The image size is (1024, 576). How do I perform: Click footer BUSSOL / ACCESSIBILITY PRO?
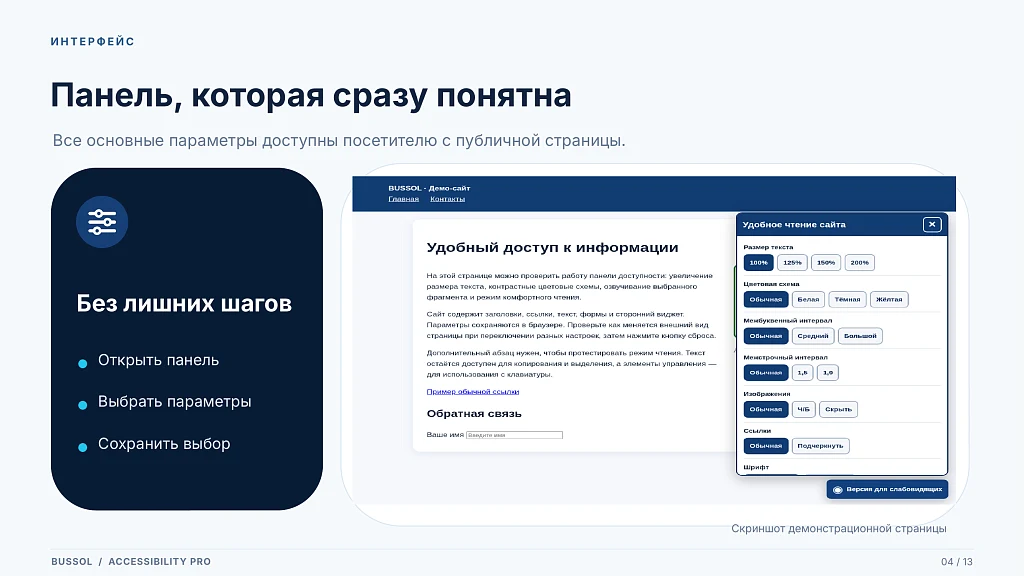(131, 562)
